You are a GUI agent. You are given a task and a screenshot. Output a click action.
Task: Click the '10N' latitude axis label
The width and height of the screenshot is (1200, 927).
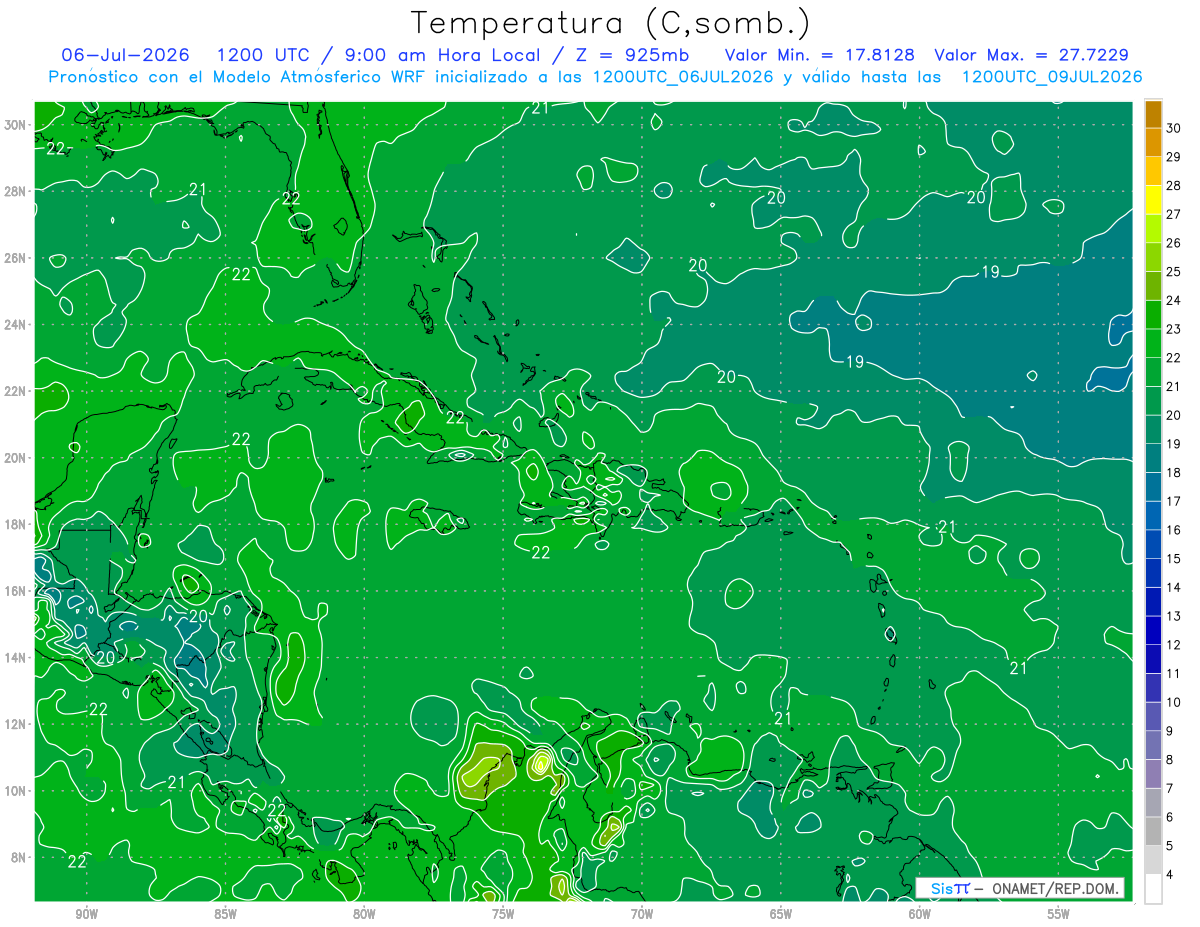(17, 790)
